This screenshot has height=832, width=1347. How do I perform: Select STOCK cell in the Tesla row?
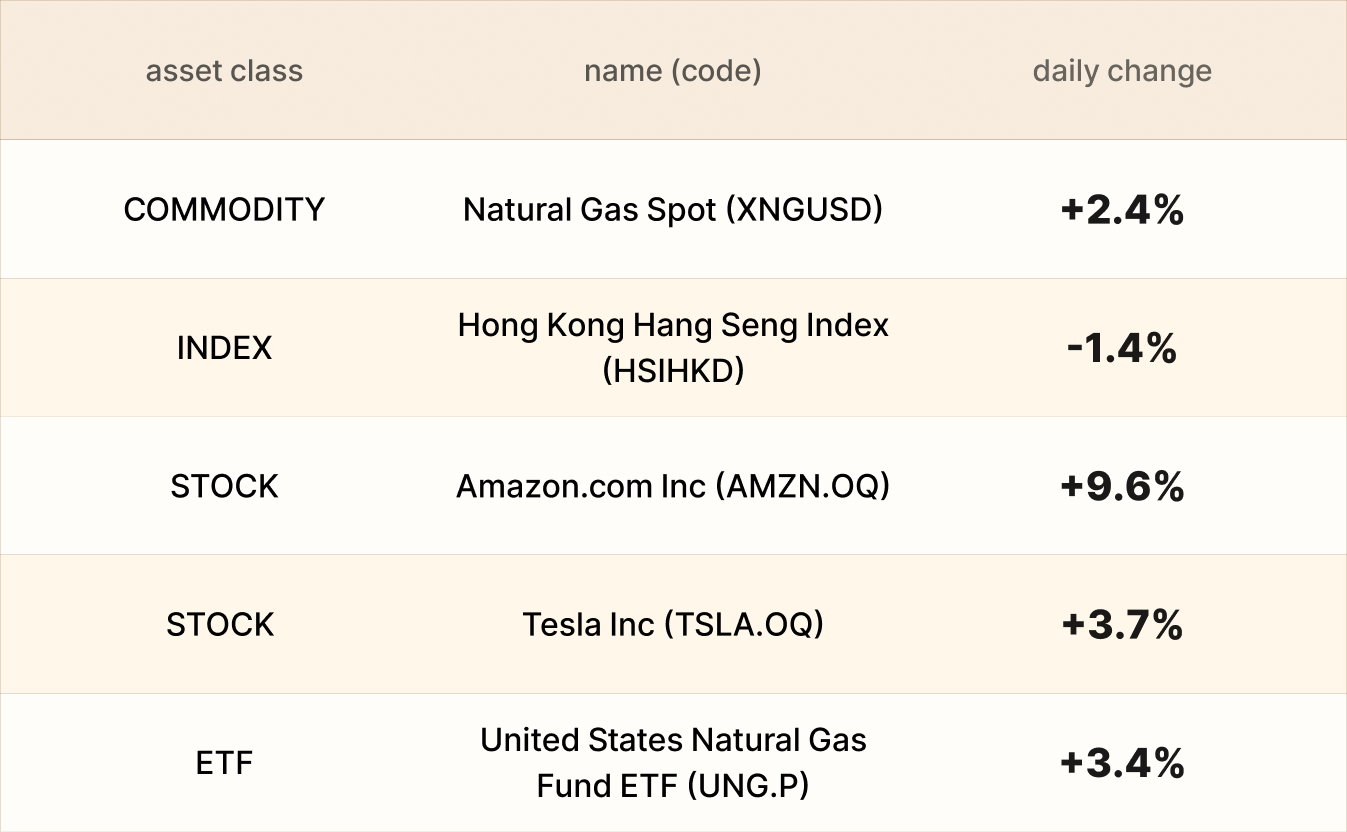[220, 625]
